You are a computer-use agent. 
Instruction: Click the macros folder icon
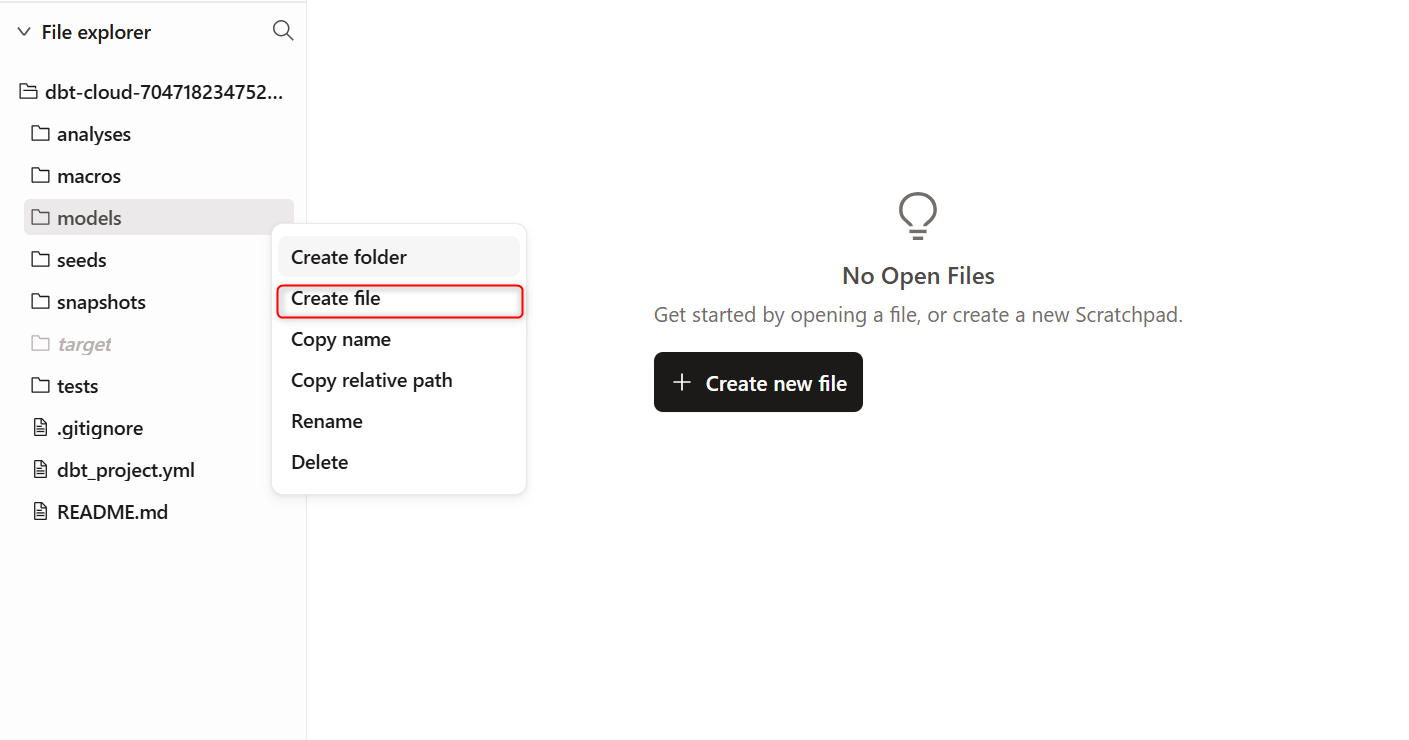pos(40,175)
